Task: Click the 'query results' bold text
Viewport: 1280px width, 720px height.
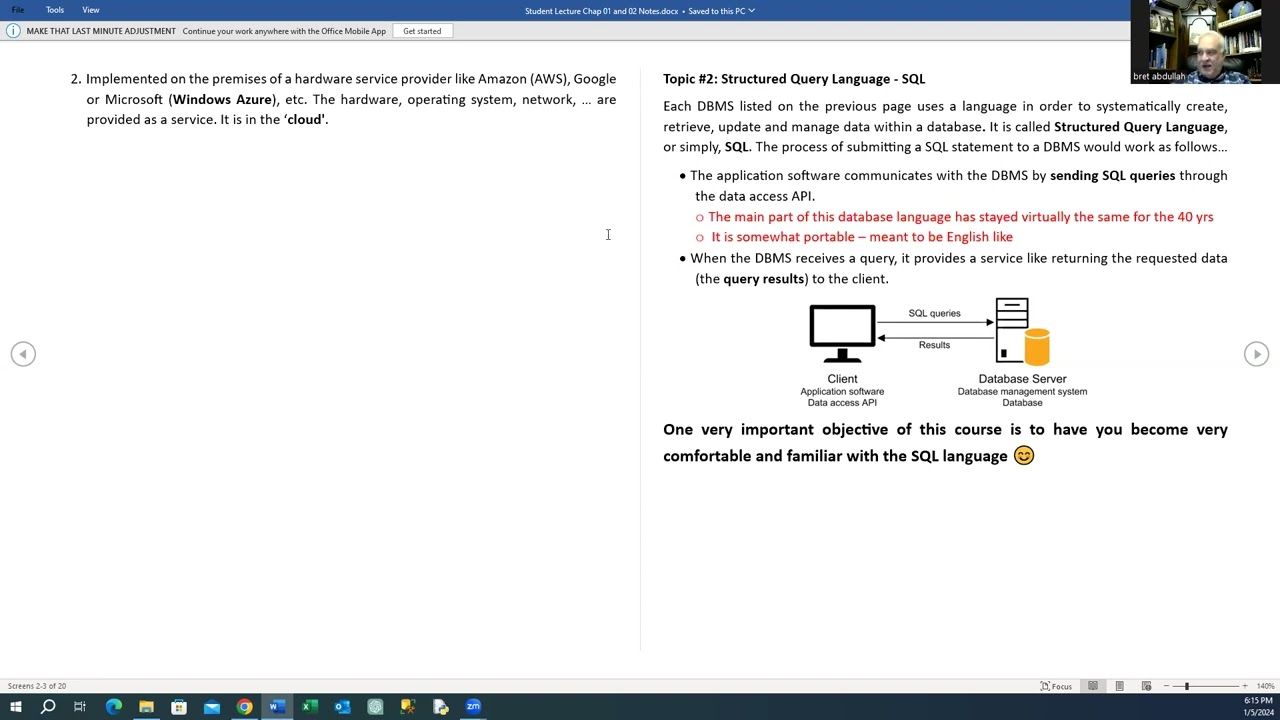Action: pyautogui.click(x=764, y=279)
